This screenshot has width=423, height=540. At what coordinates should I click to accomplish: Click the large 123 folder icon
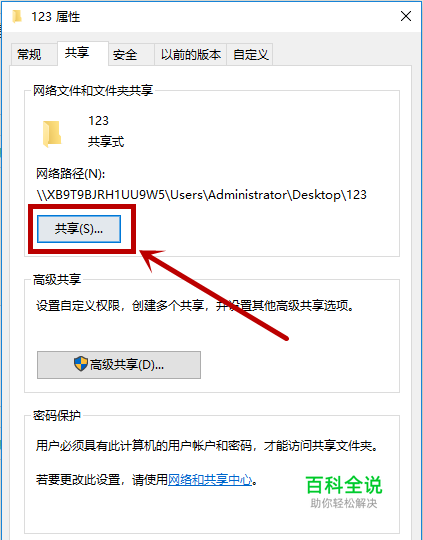click(x=52, y=134)
